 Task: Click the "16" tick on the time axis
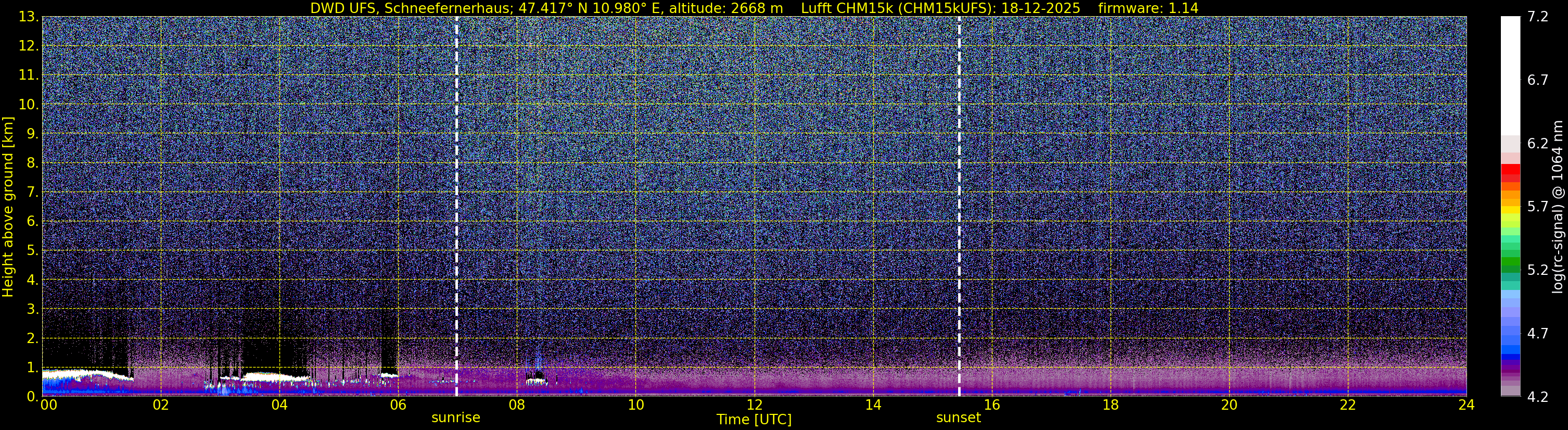click(991, 405)
